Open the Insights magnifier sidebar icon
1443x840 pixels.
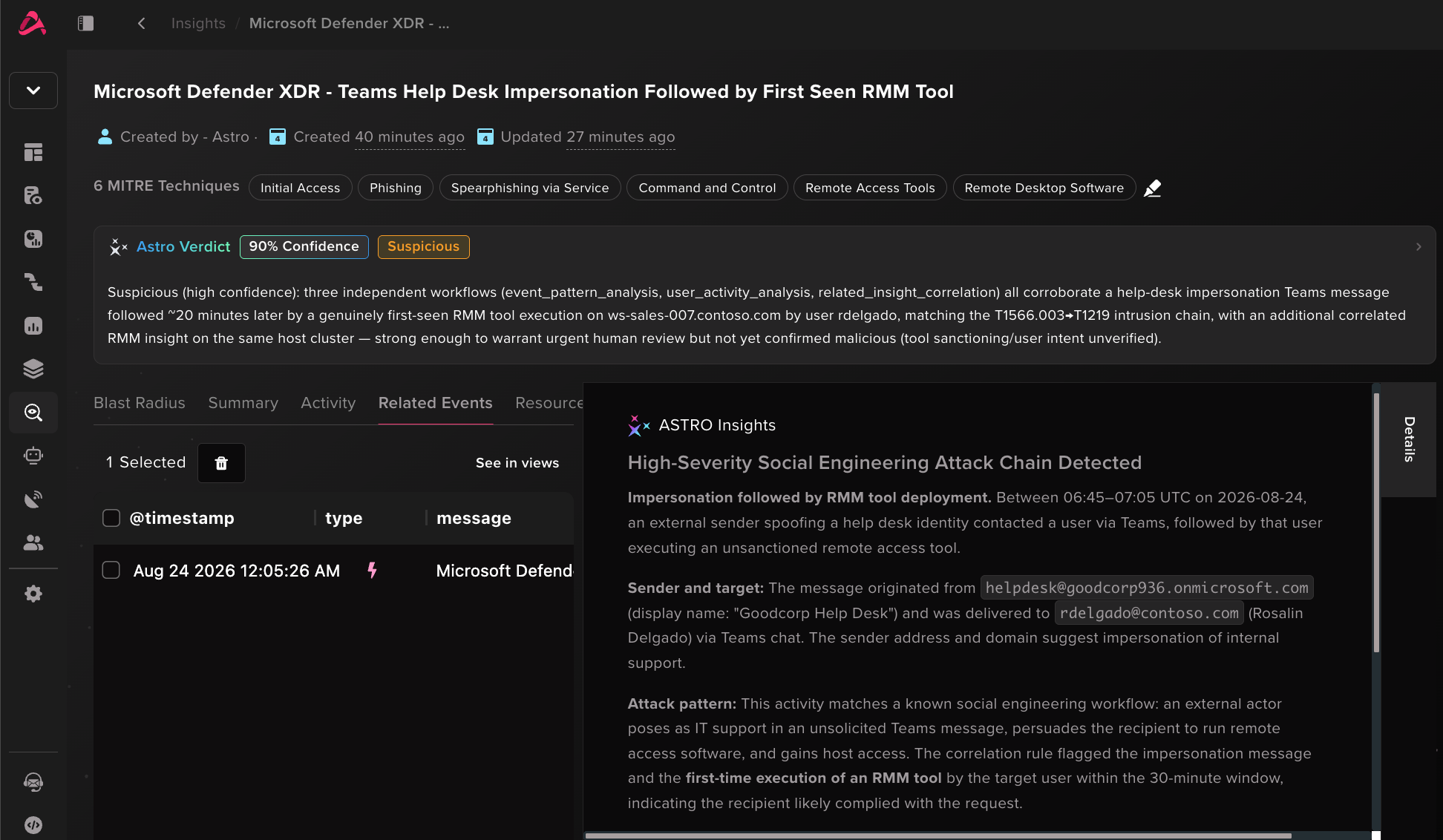(x=33, y=413)
